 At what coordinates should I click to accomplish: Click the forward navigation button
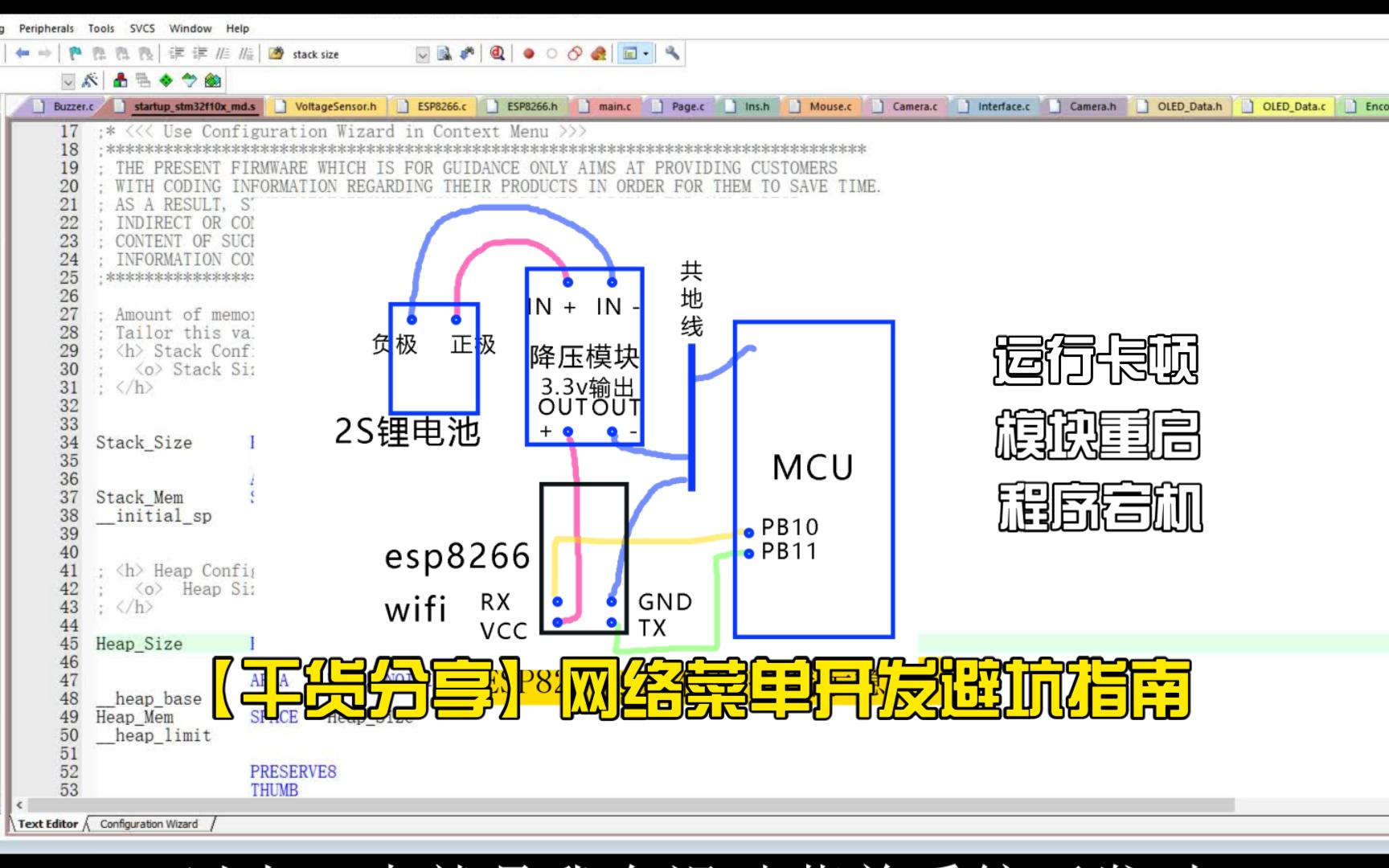click(x=43, y=54)
